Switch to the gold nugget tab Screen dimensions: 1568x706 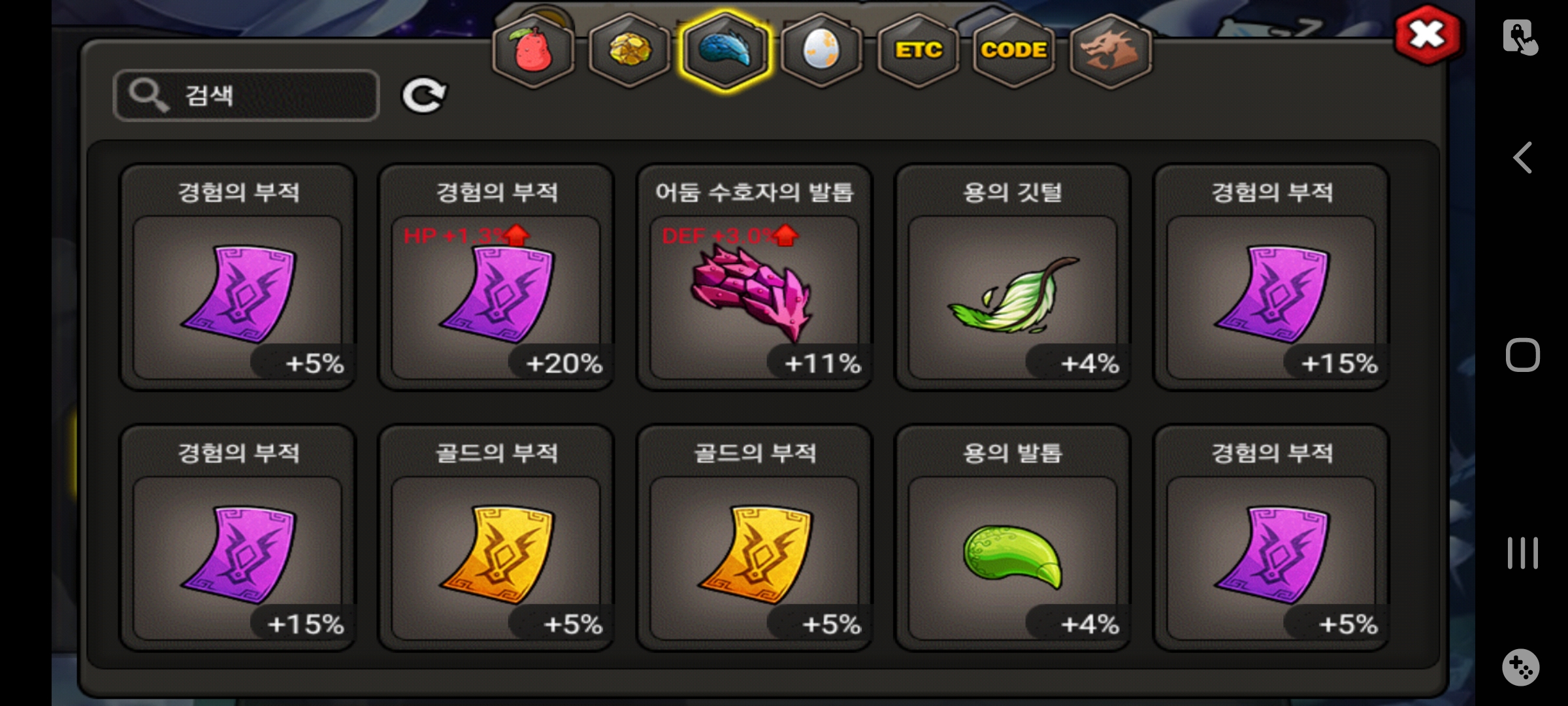point(629,51)
